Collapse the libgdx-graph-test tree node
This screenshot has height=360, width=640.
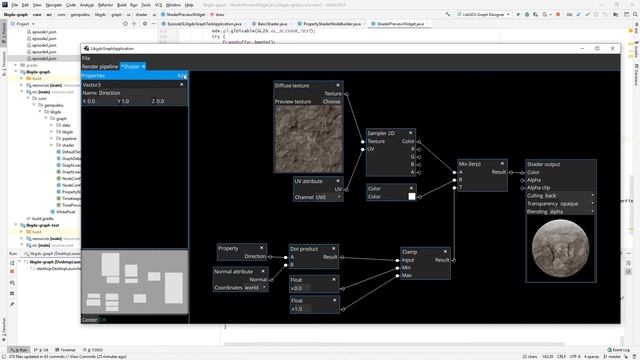tap(16, 225)
